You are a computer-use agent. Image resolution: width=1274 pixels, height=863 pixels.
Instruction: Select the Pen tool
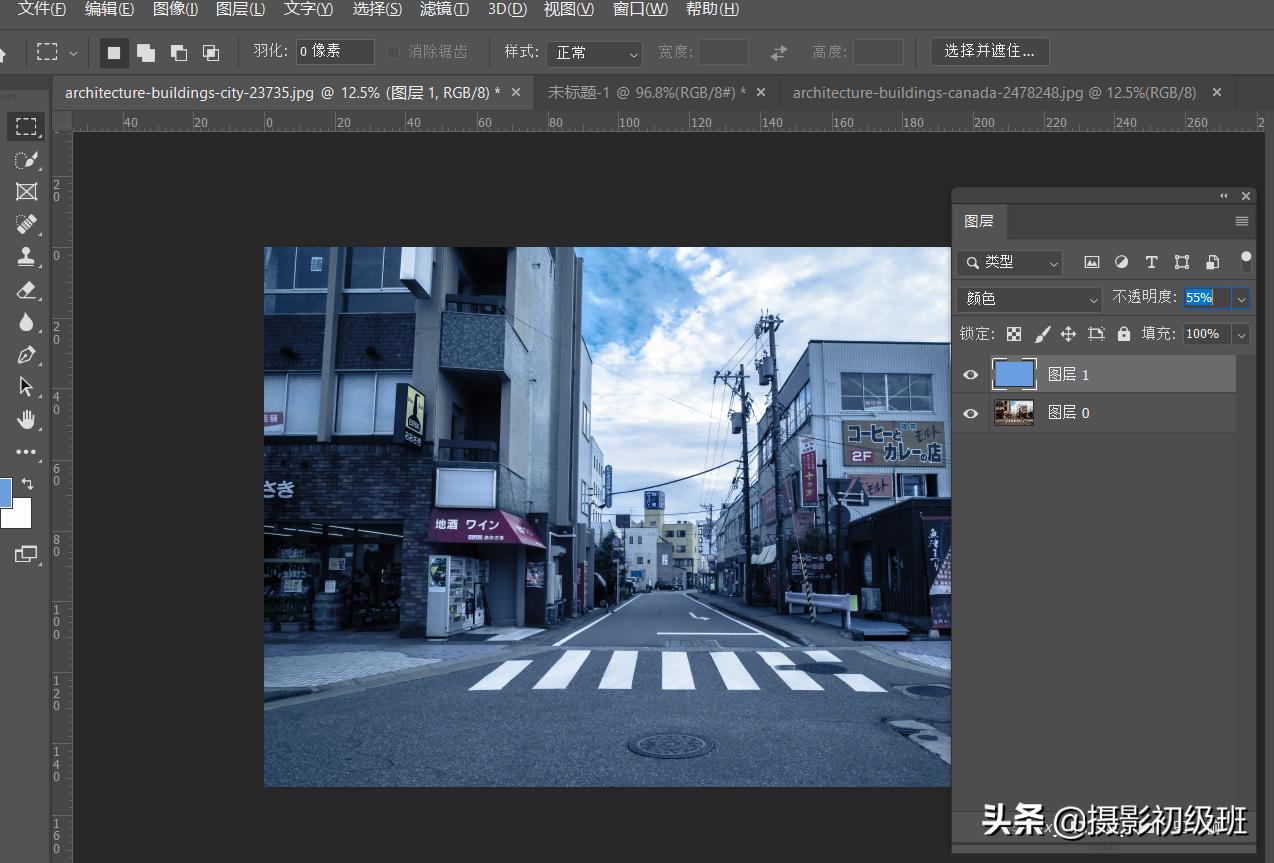[26, 354]
